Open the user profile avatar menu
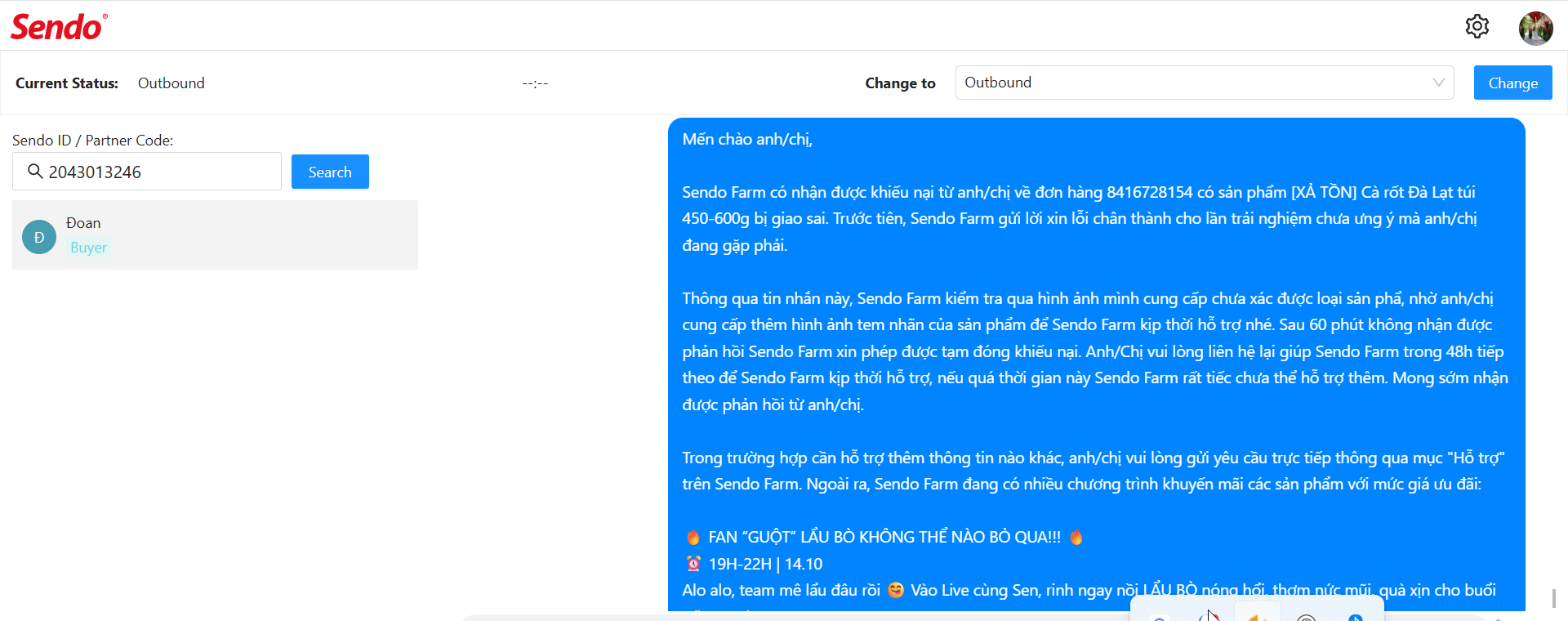Image resolution: width=1568 pixels, height=621 pixels. point(1535,29)
